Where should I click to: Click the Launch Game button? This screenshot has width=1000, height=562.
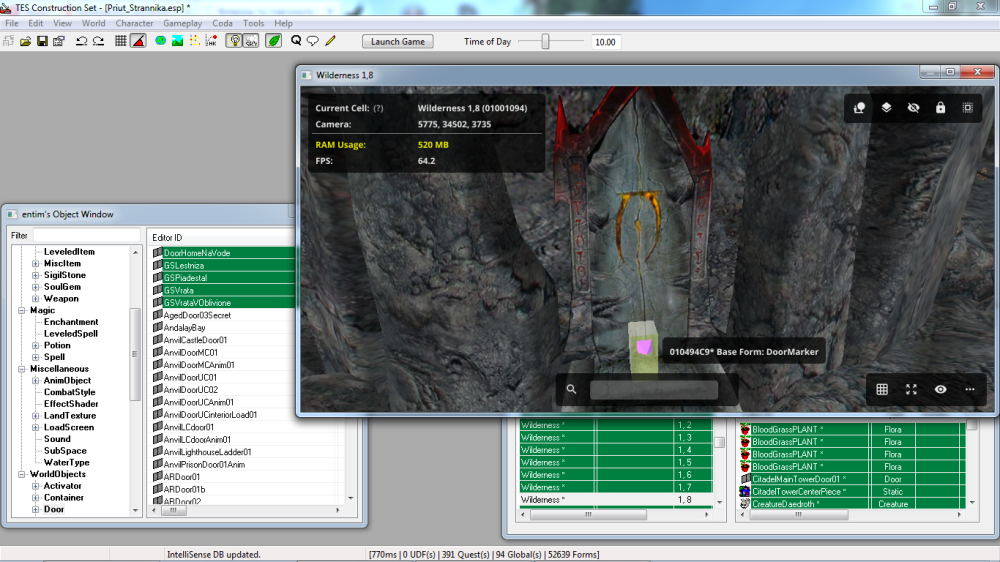[398, 41]
